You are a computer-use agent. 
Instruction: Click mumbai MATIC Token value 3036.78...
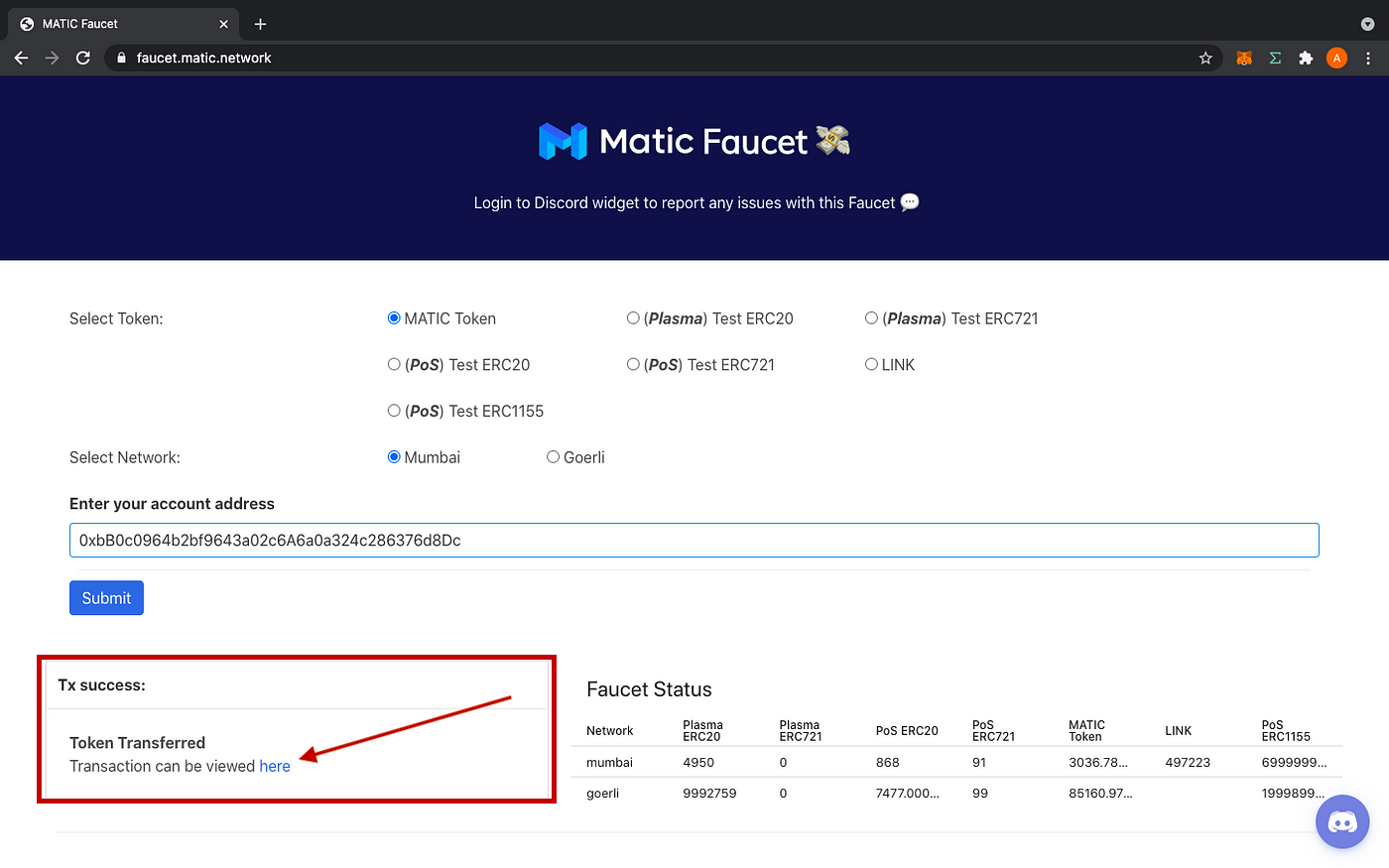(x=1098, y=763)
